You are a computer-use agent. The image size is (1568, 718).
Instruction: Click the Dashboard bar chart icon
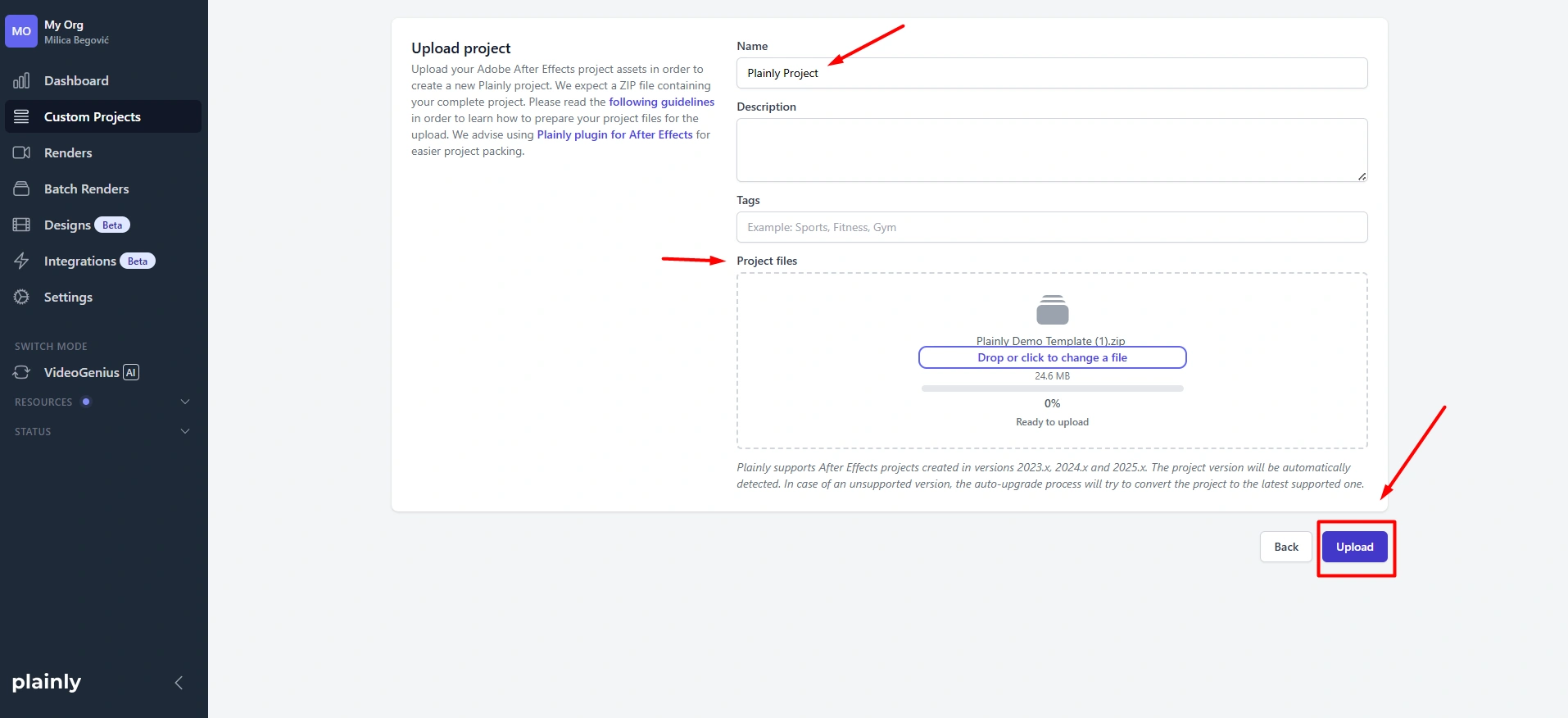[21, 80]
